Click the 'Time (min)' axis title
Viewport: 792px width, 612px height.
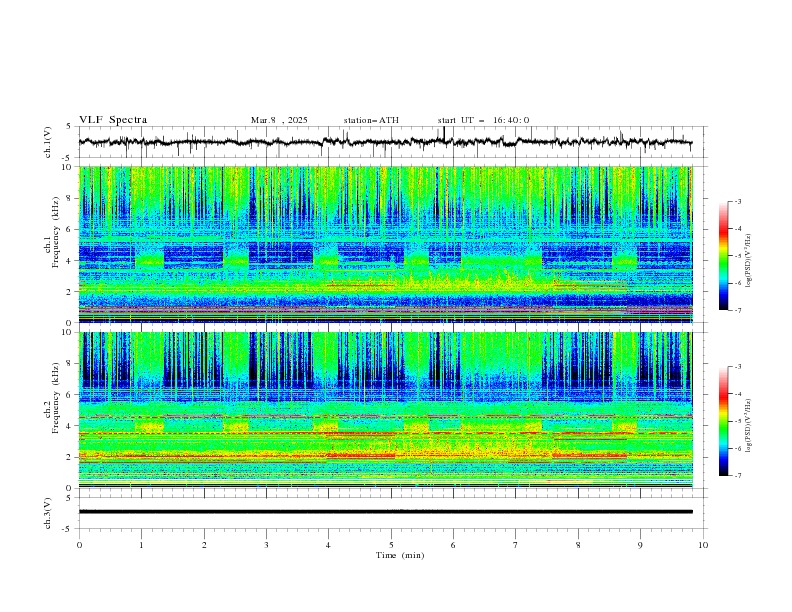tap(400, 555)
